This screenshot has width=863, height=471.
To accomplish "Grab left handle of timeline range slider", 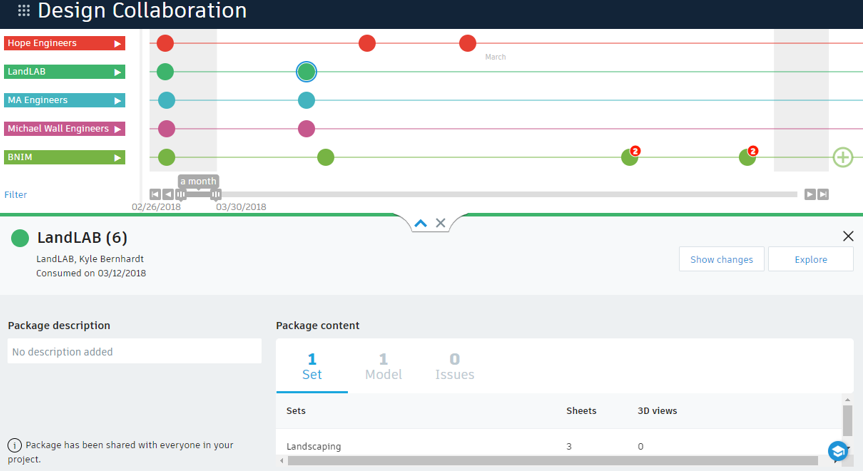I will [x=181, y=194].
